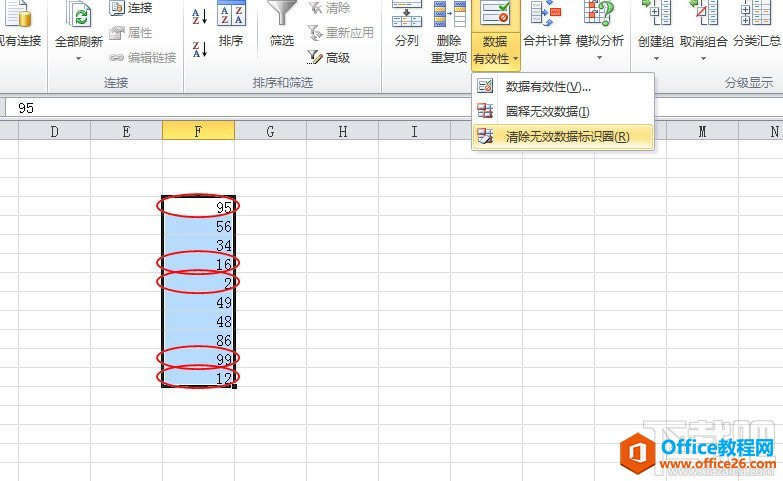The width and height of the screenshot is (783, 481).
Task: Select column E header
Action: click(x=126, y=131)
